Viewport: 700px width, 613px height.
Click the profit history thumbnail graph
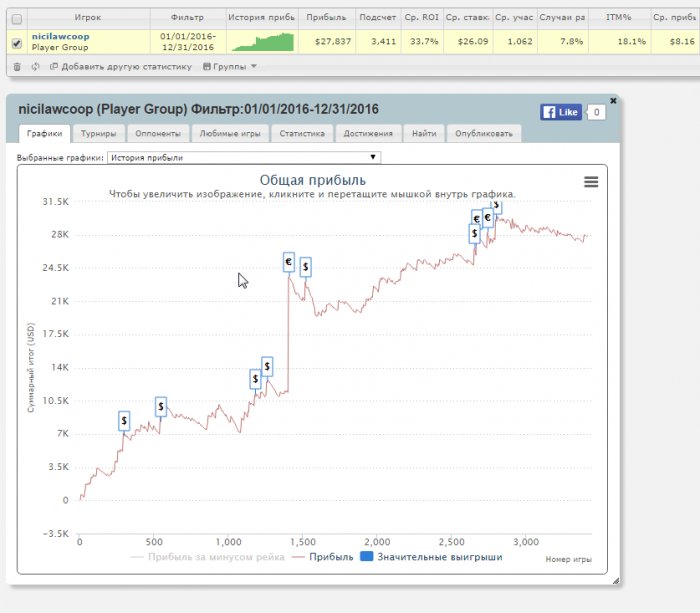(262, 42)
